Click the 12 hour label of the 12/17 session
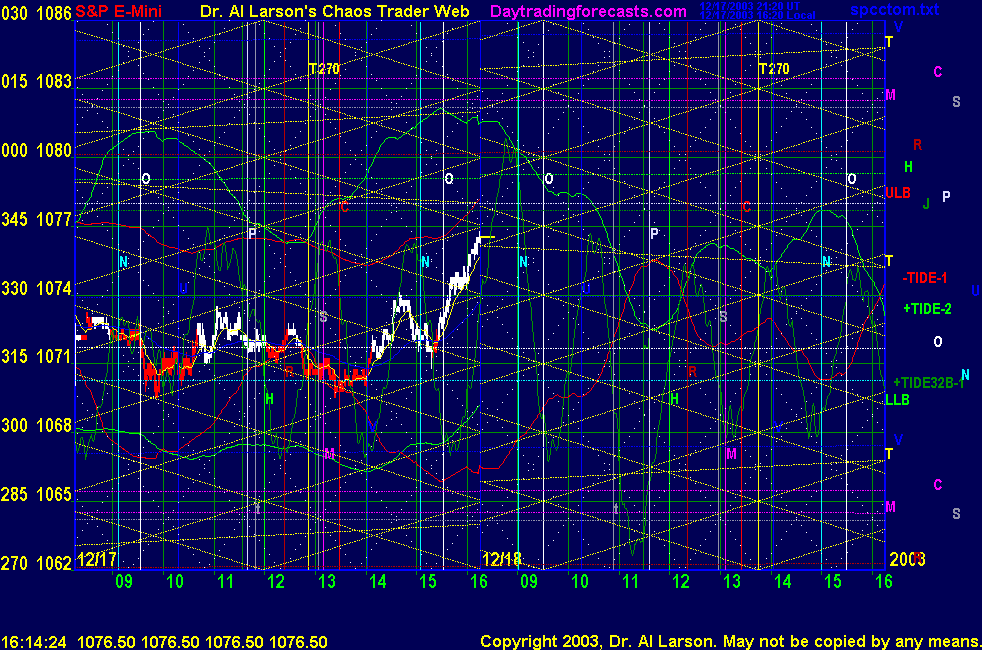Viewport: 982px width, 650px height. click(276, 581)
